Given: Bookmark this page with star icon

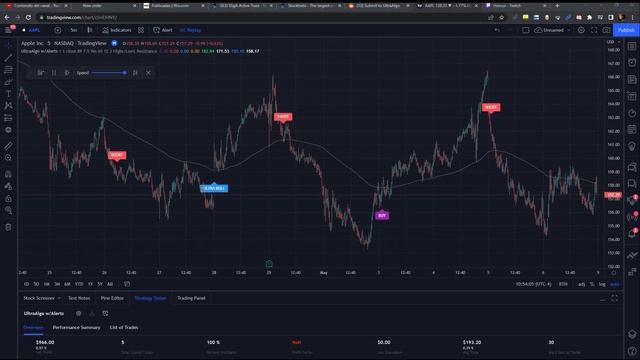Looking at the screenshot, I should 502,18.
